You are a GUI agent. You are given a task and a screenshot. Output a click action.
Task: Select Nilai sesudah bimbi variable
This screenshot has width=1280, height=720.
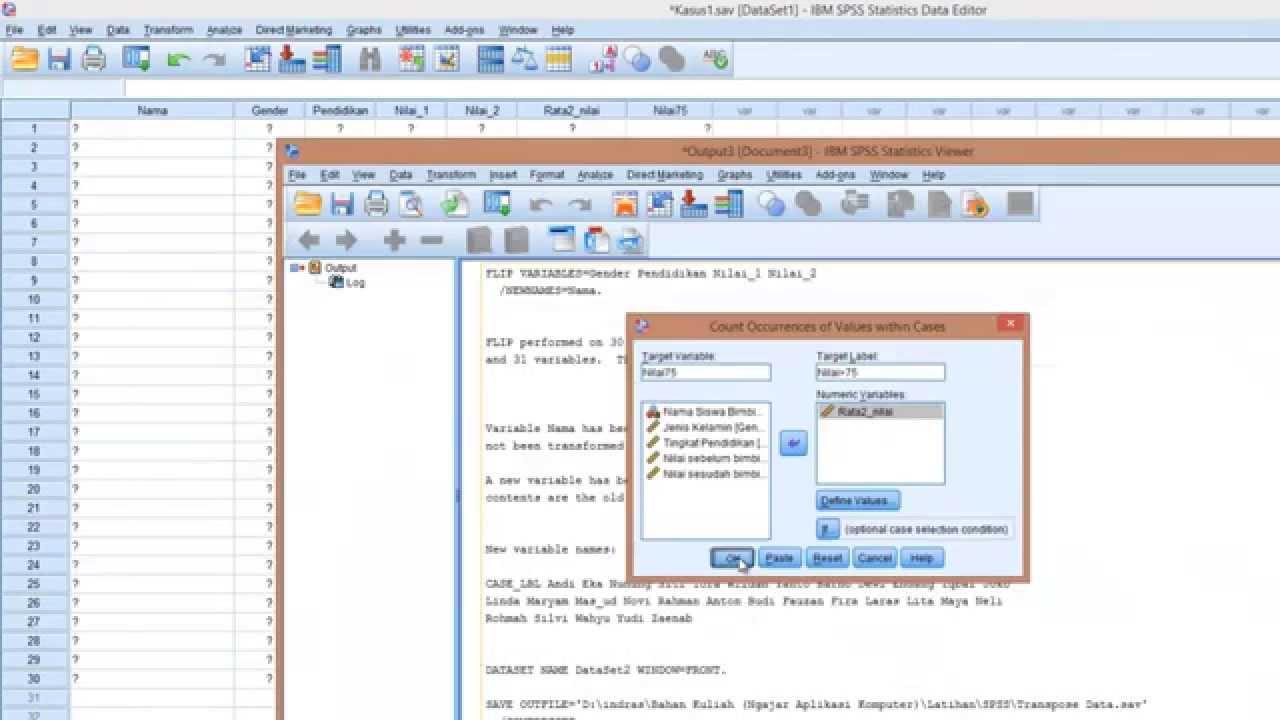(705, 473)
